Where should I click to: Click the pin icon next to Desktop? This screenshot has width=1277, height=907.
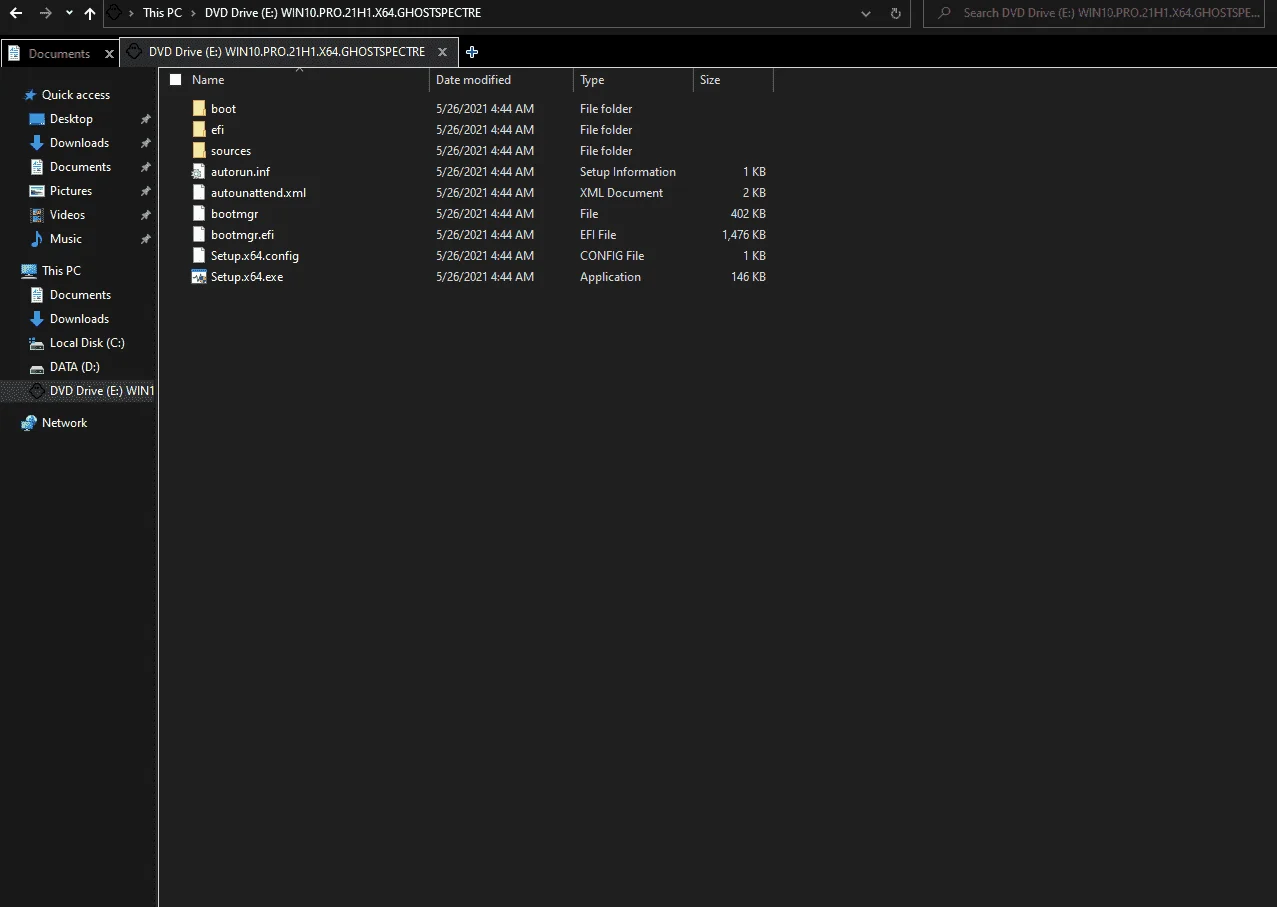[145, 119]
